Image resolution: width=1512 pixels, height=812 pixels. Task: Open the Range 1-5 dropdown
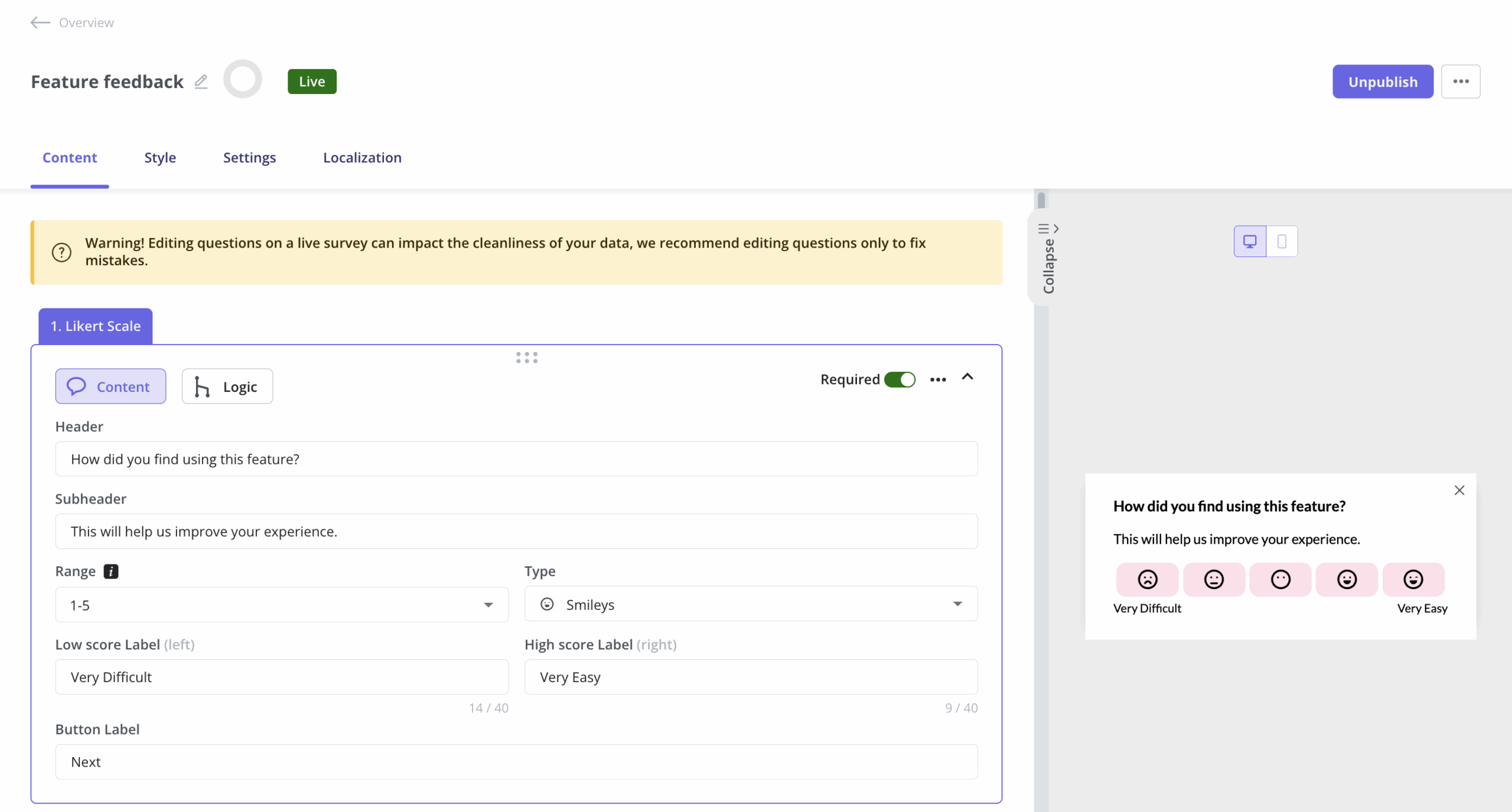tap(282, 605)
